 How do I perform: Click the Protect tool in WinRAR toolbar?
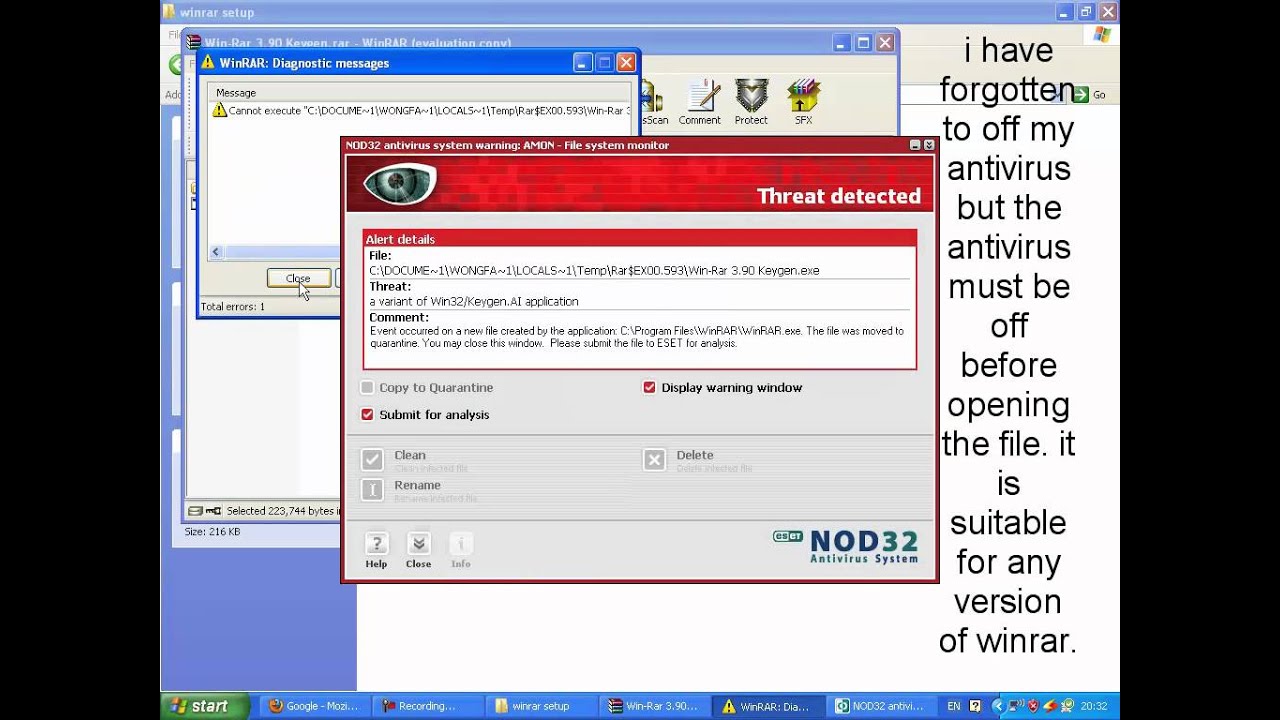(751, 103)
